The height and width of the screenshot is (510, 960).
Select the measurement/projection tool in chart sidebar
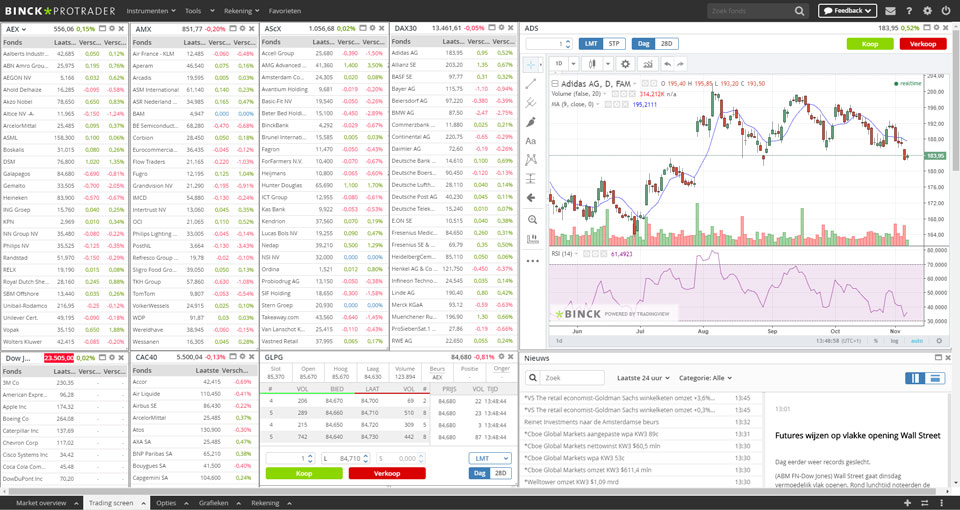(531, 178)
